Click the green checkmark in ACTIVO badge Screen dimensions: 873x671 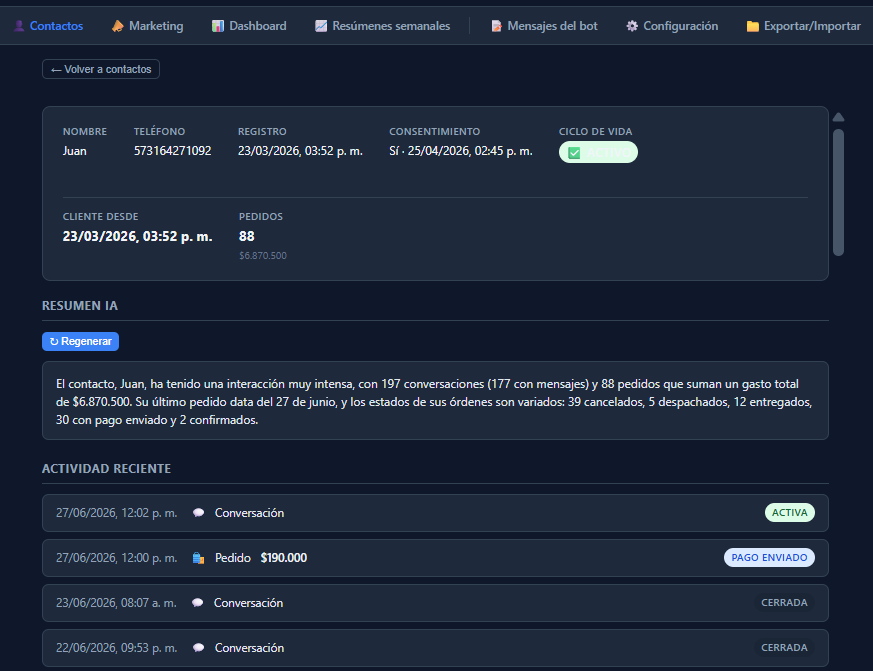[x=574, y=153]
